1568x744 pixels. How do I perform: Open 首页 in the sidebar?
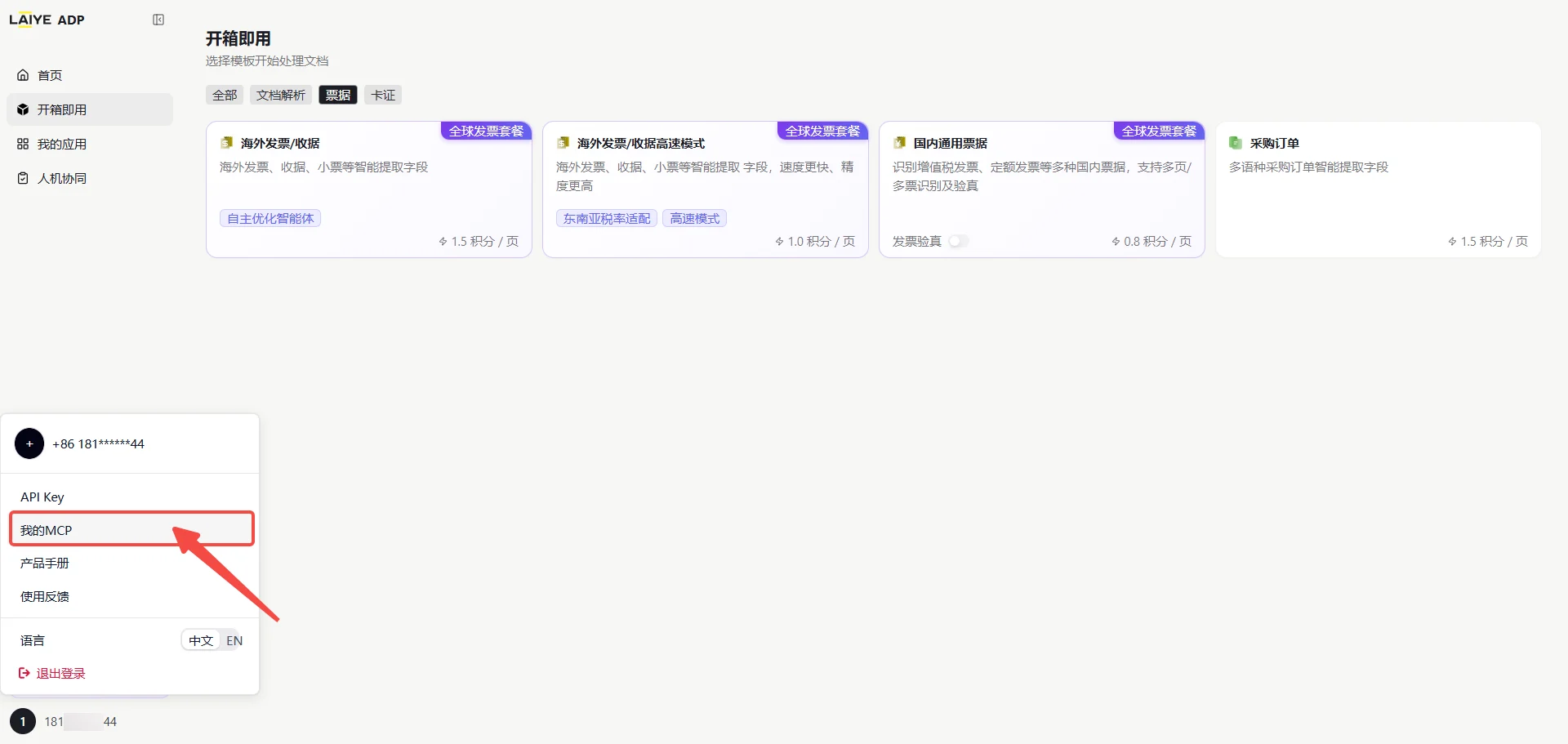point(90,75)
